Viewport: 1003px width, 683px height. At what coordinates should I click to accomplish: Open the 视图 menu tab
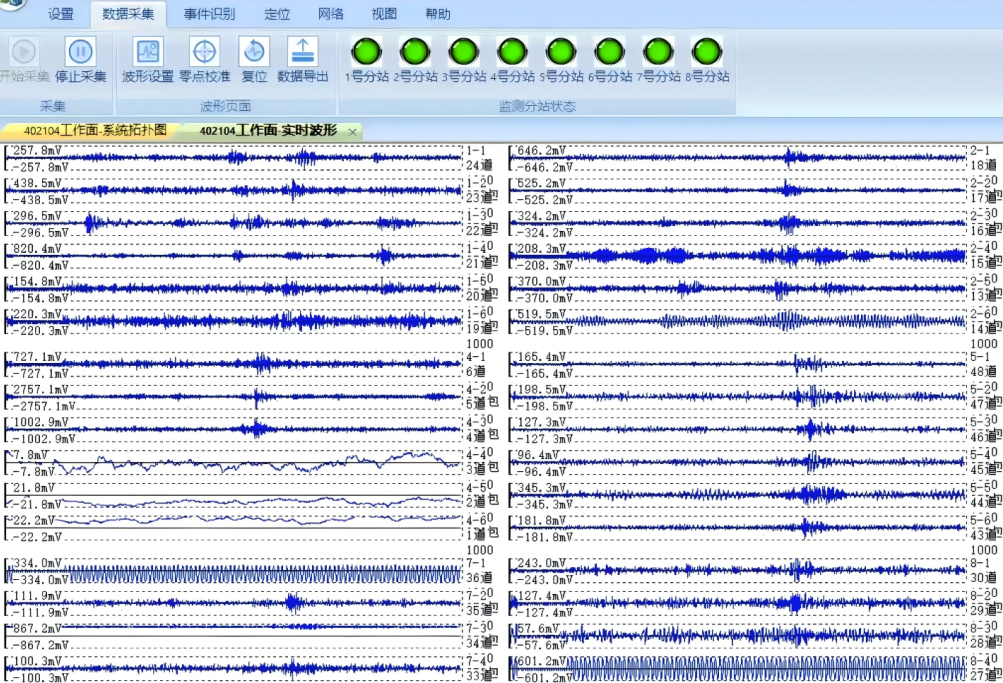click(x=384, y=14)
